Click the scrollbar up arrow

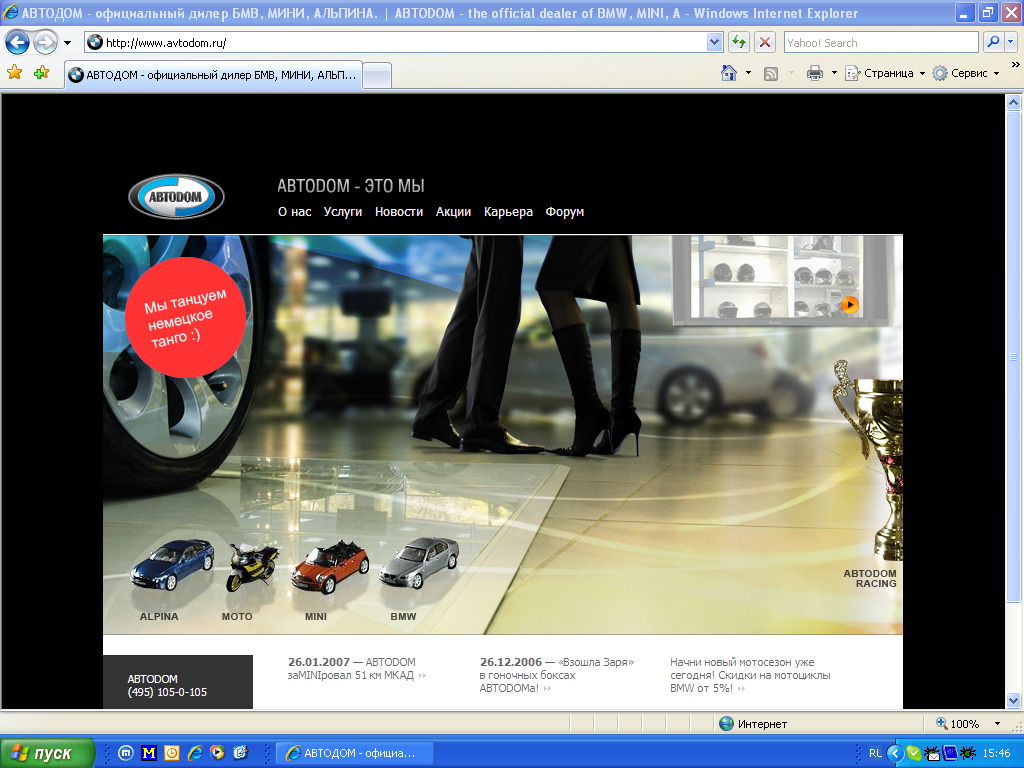pyautogui.click(x=1013, y=103)
